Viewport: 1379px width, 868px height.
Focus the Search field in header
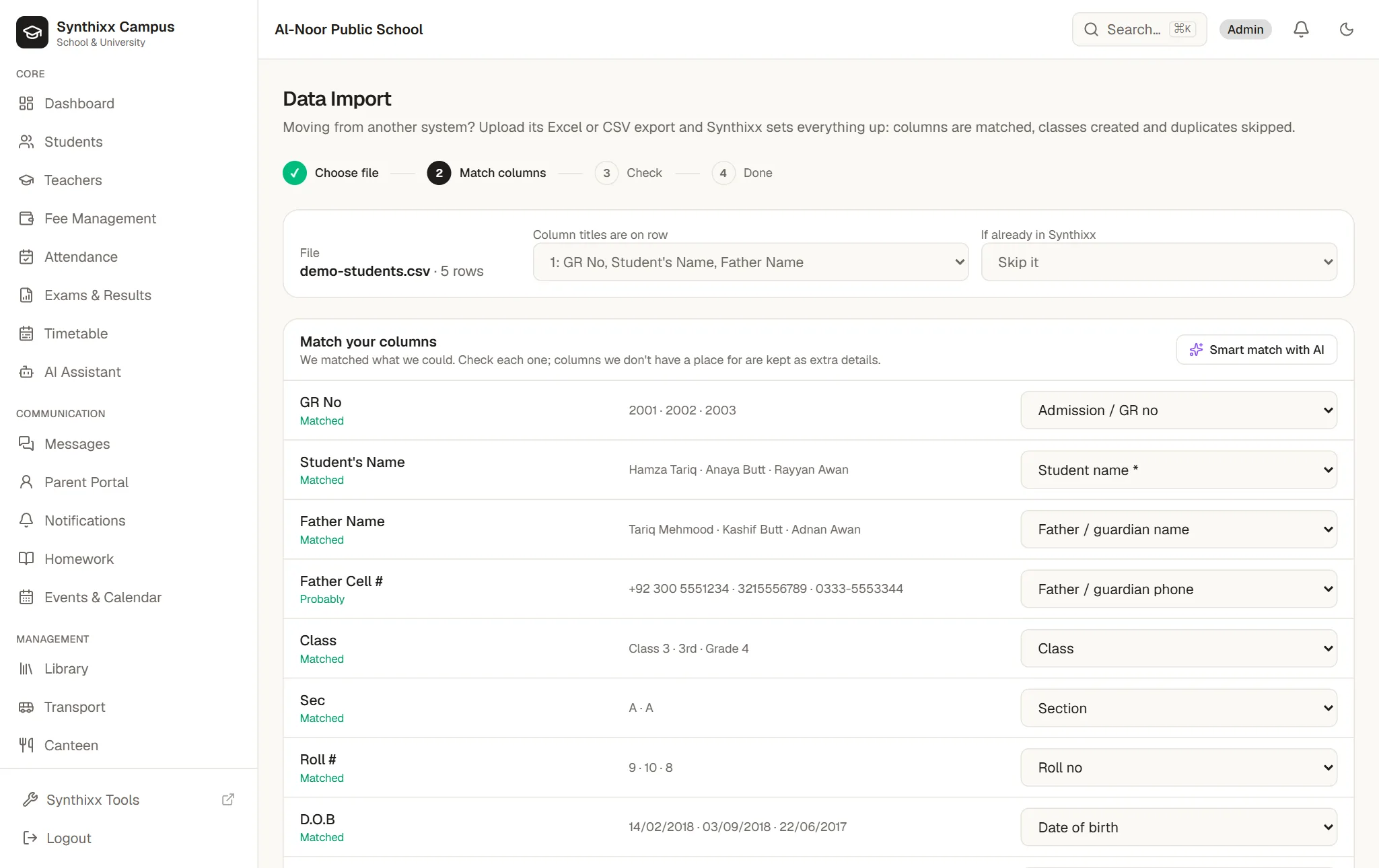tap(1139, 30)
